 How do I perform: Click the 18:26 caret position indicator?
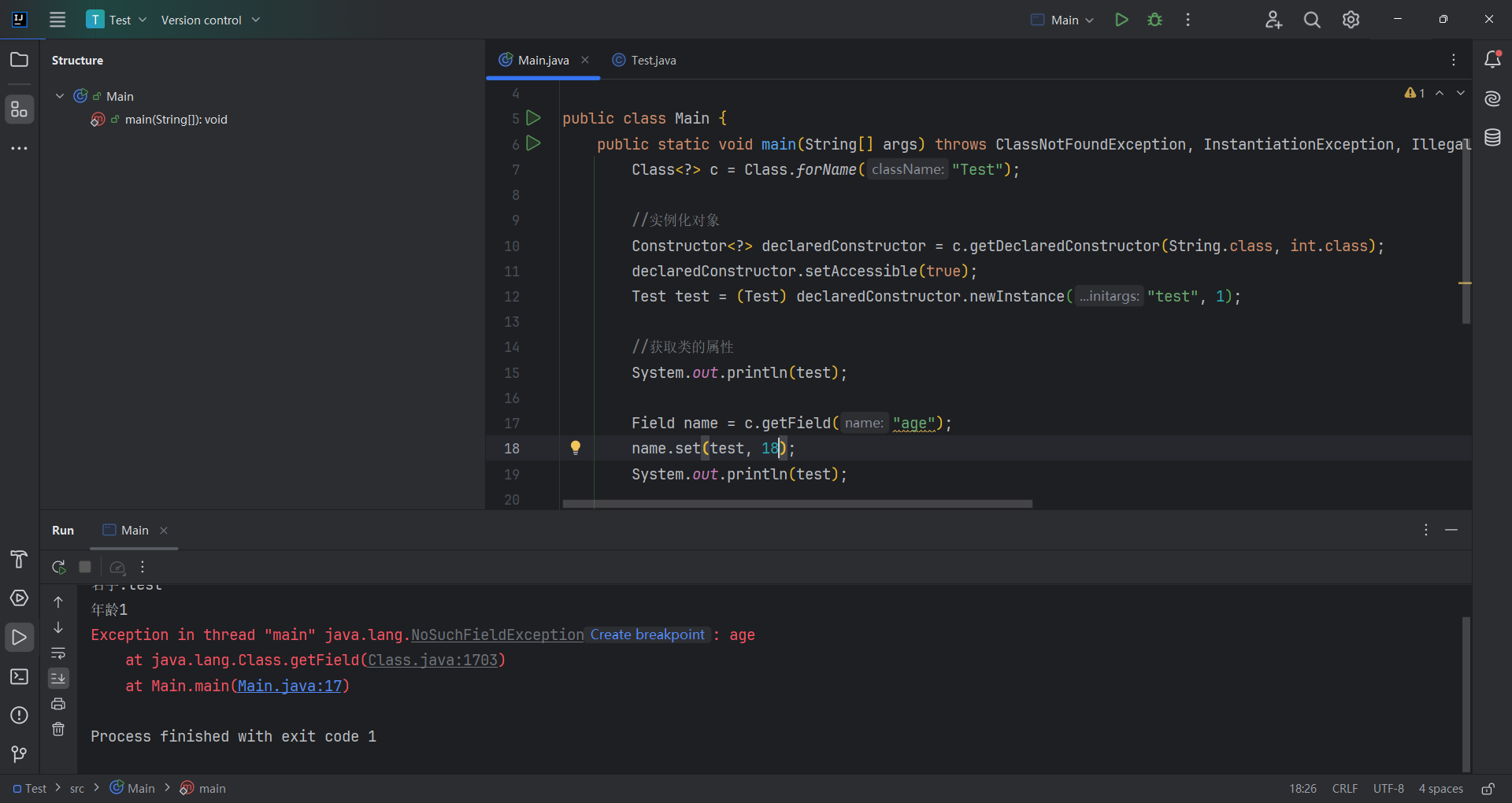pyautogui.click(x=1303, y=789)
